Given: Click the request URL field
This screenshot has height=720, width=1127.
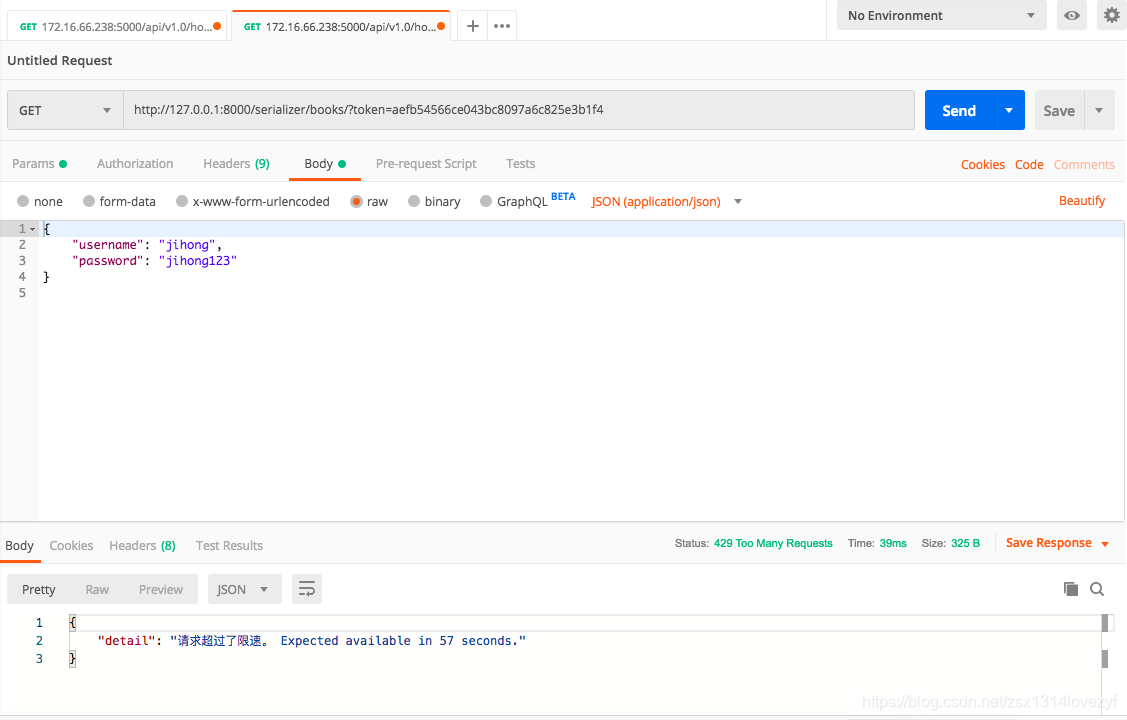Looking at the screenshot, I should 518,110.
